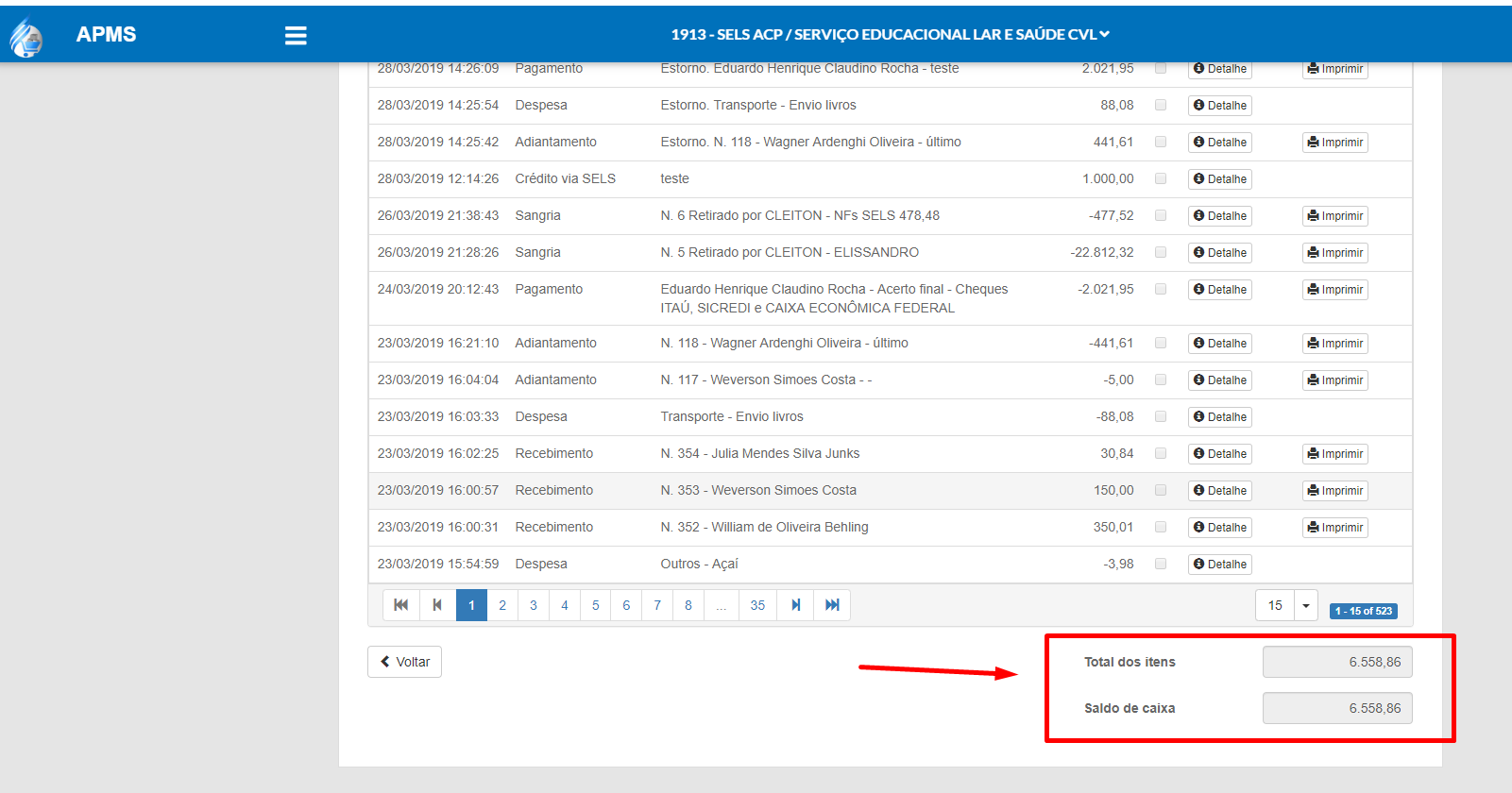Open Detalhe for N. 117 Weverson Adiantamento

pos(1220,380)
